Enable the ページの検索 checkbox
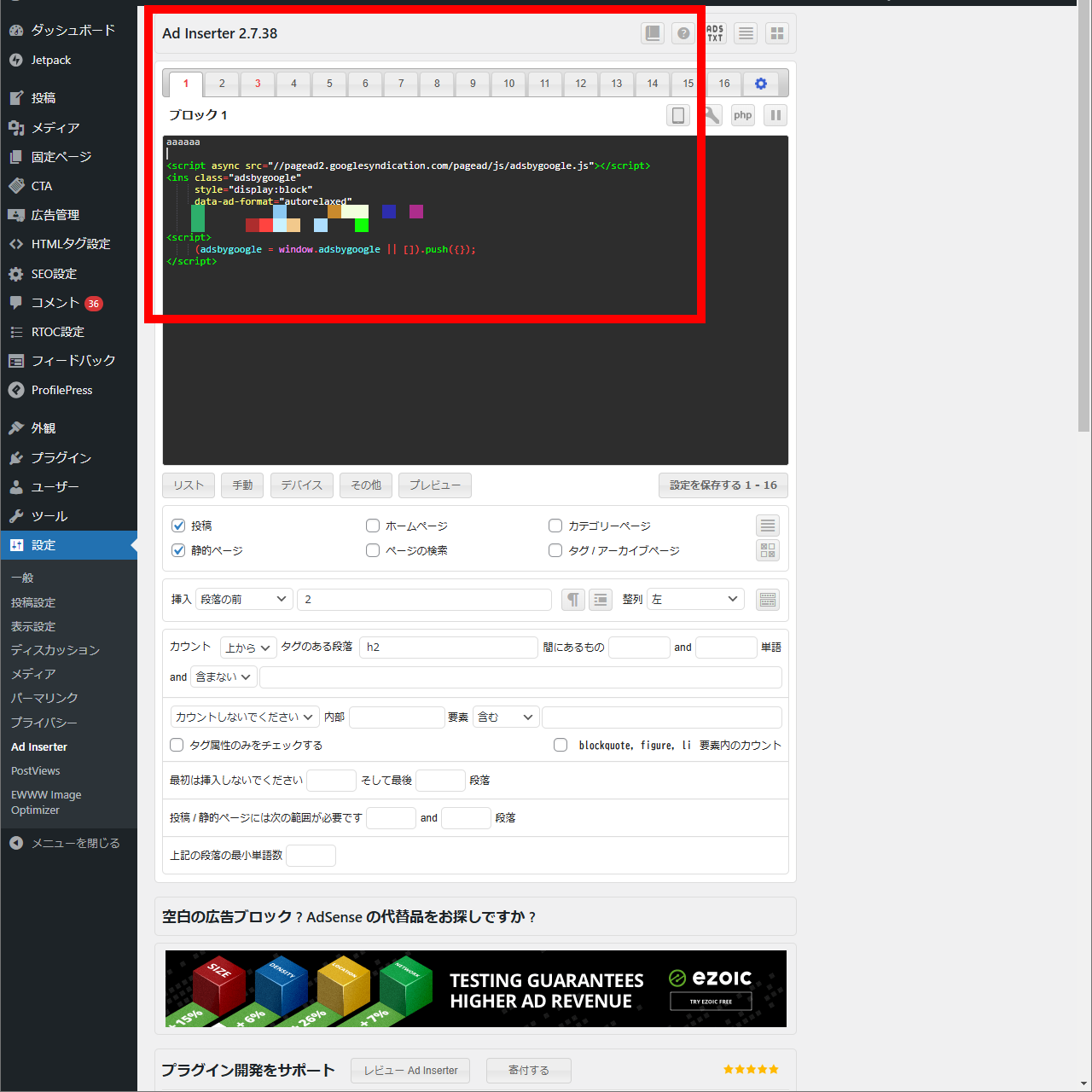This screenshot has height=1092, width=1092. (x=373, y=550)
